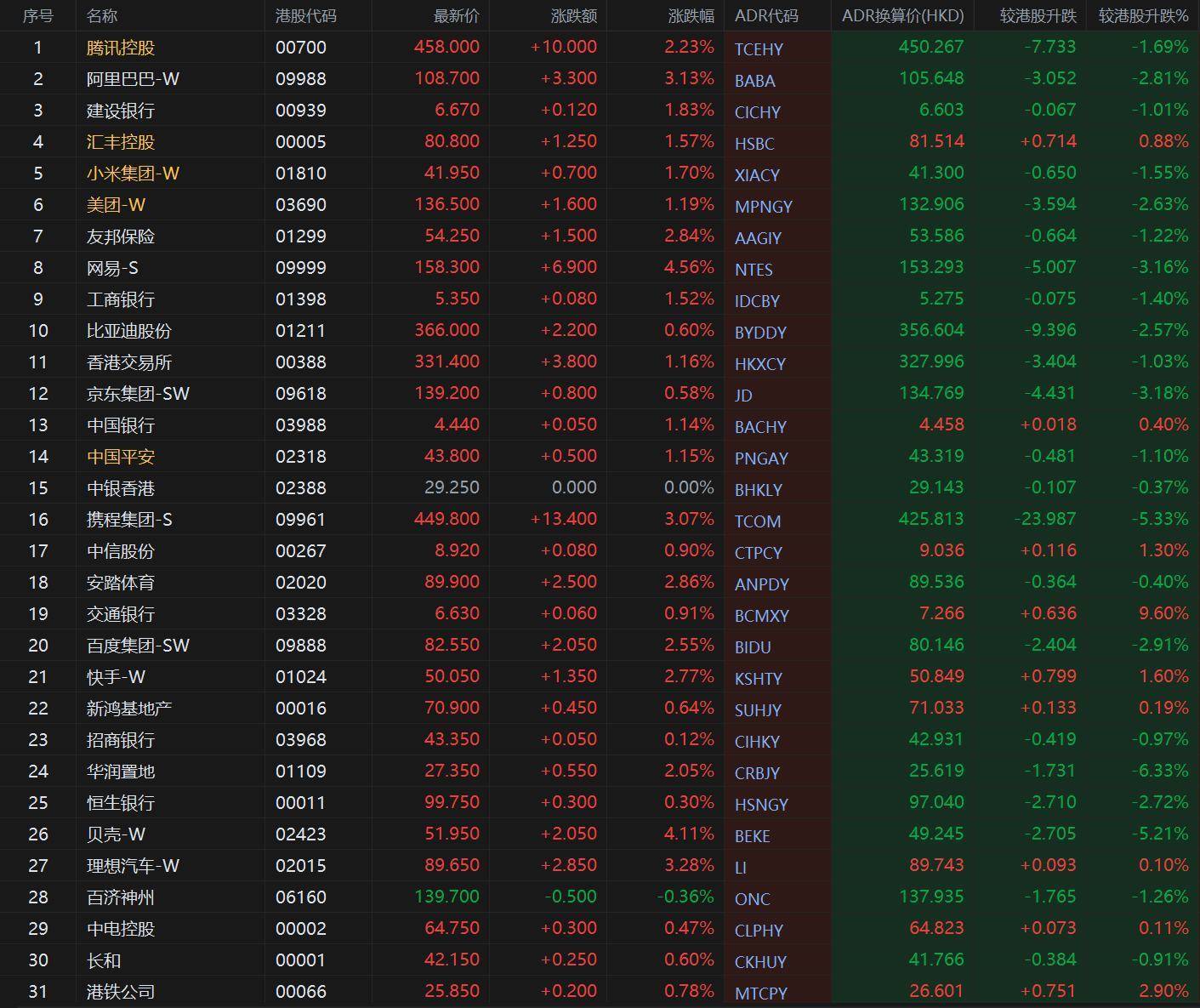Select the latest price 458.000
The height and width of the screenshot is (1008, 1200).
click(x=446, y=47)
